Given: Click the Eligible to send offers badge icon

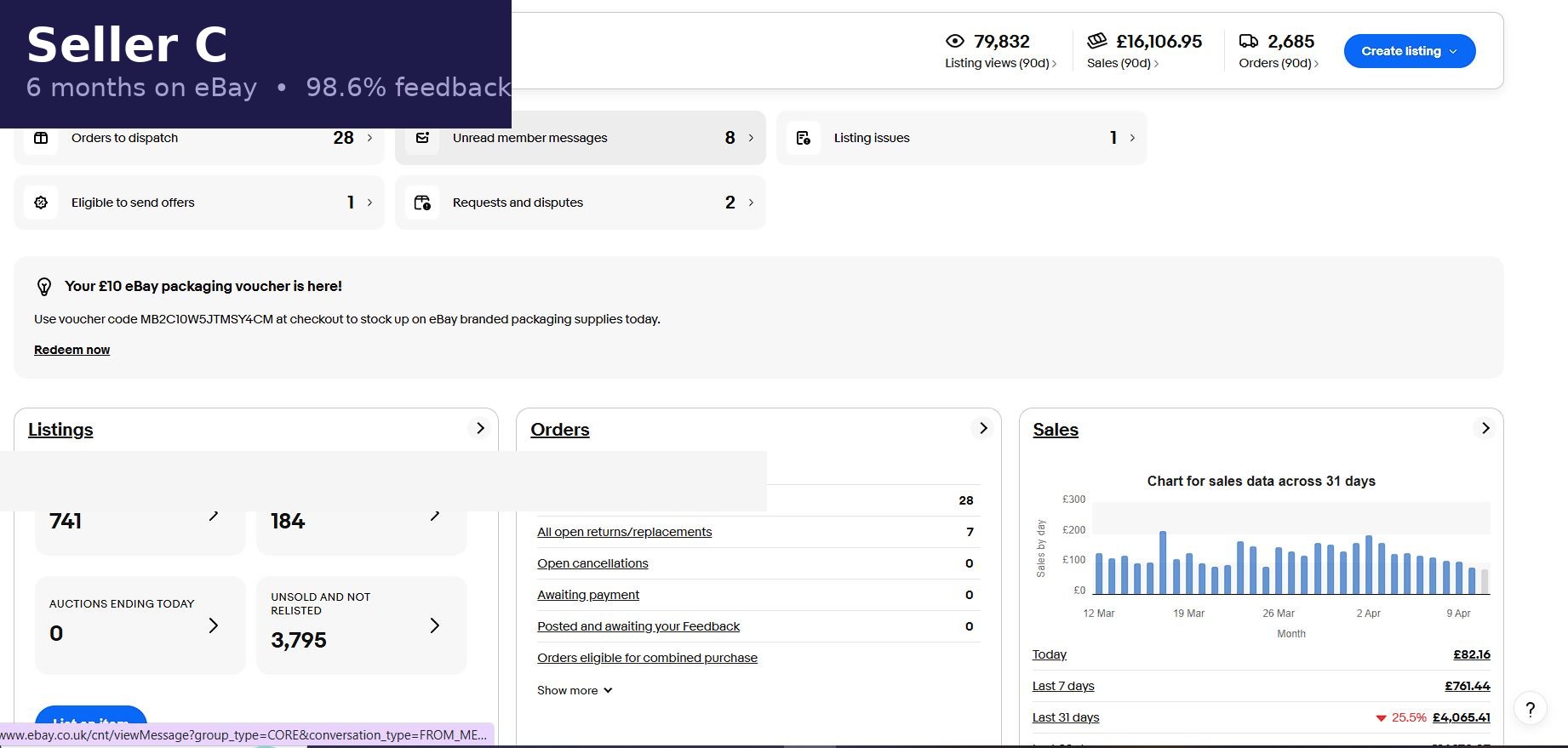Looking at the screenshot, I should coord(41,203).
